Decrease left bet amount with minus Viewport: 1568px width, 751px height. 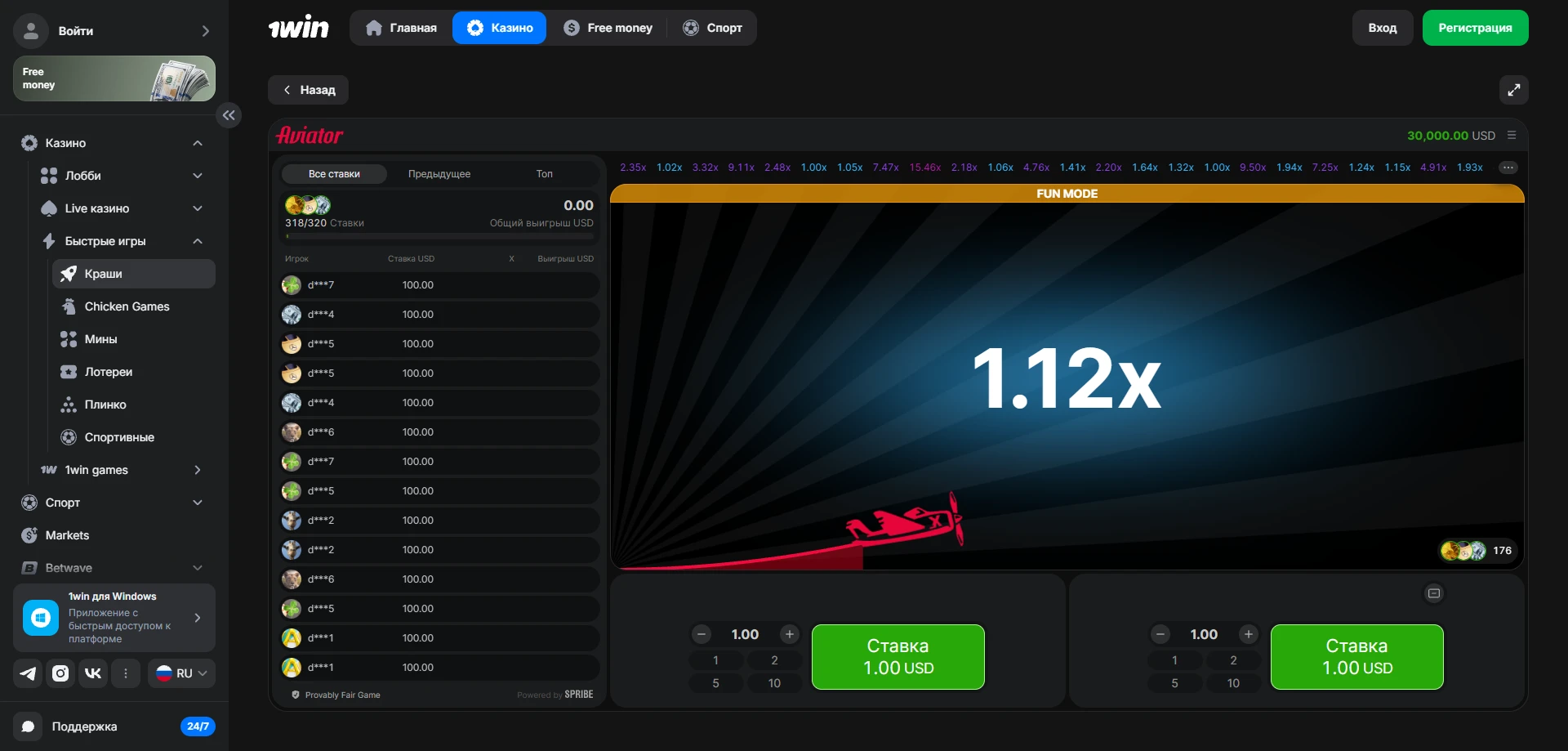pos(702,634)
